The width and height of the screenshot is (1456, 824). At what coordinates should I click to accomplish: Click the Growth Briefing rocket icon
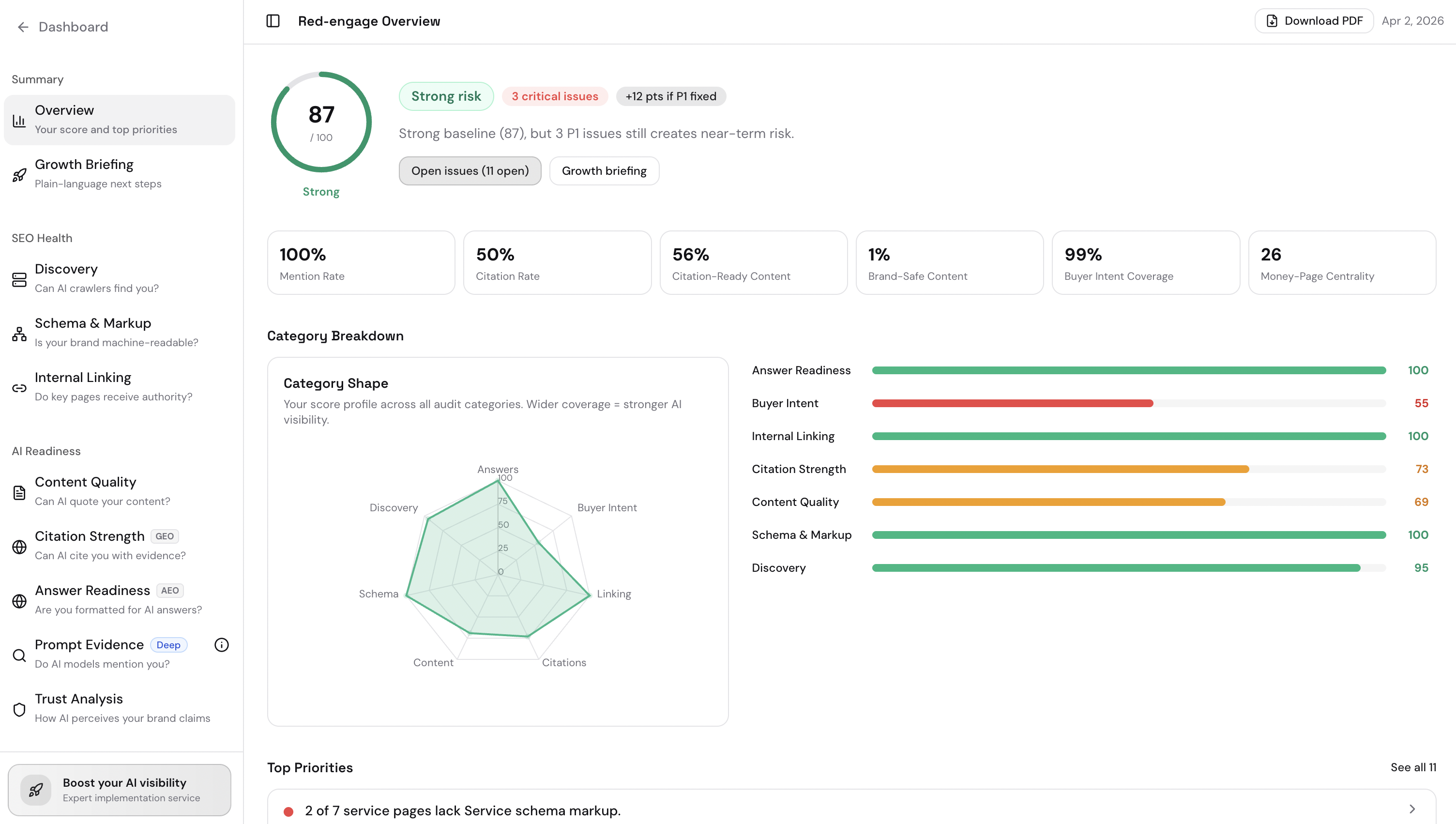tap(19, 174)
